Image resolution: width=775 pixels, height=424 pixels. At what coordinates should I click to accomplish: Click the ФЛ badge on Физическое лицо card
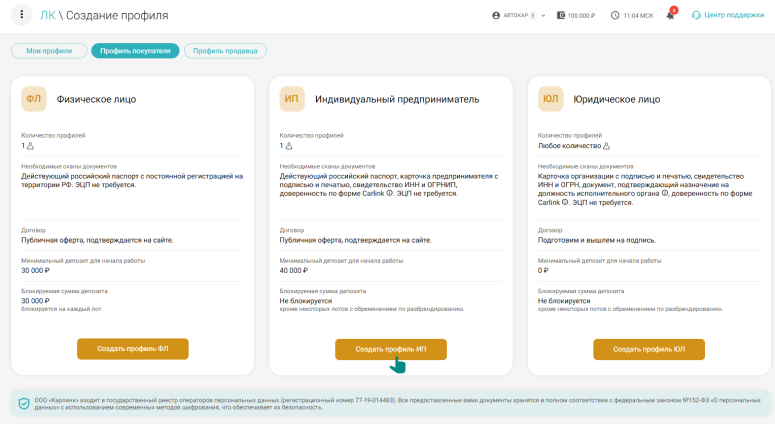tap(34, 99)
